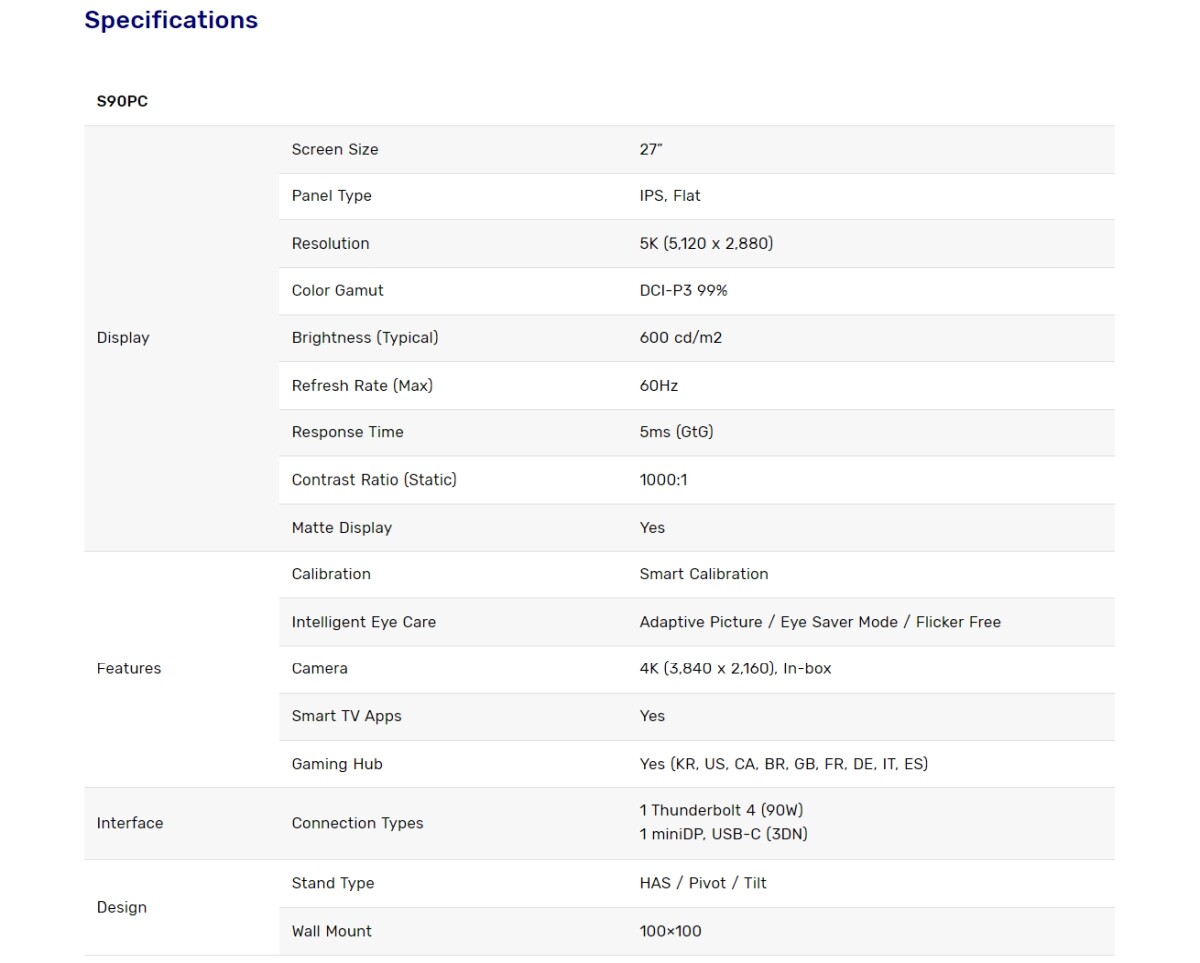This screenshot has height=963, width=1200.
Task: Select the 4K (3,840 x 2,160), In-box value
Action: (736, 669)
